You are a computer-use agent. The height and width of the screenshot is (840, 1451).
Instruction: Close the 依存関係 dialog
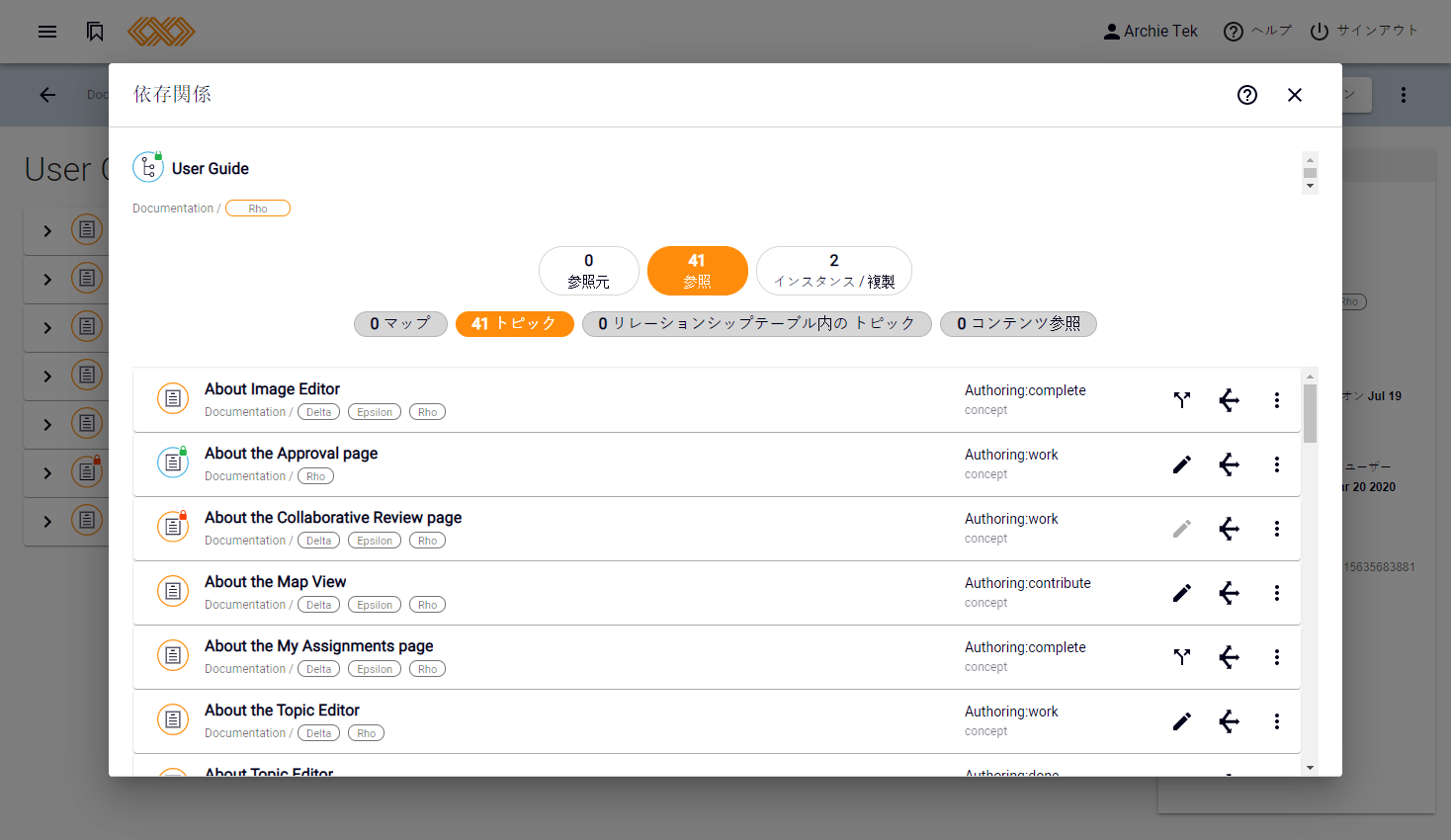tap(1295, 95)
